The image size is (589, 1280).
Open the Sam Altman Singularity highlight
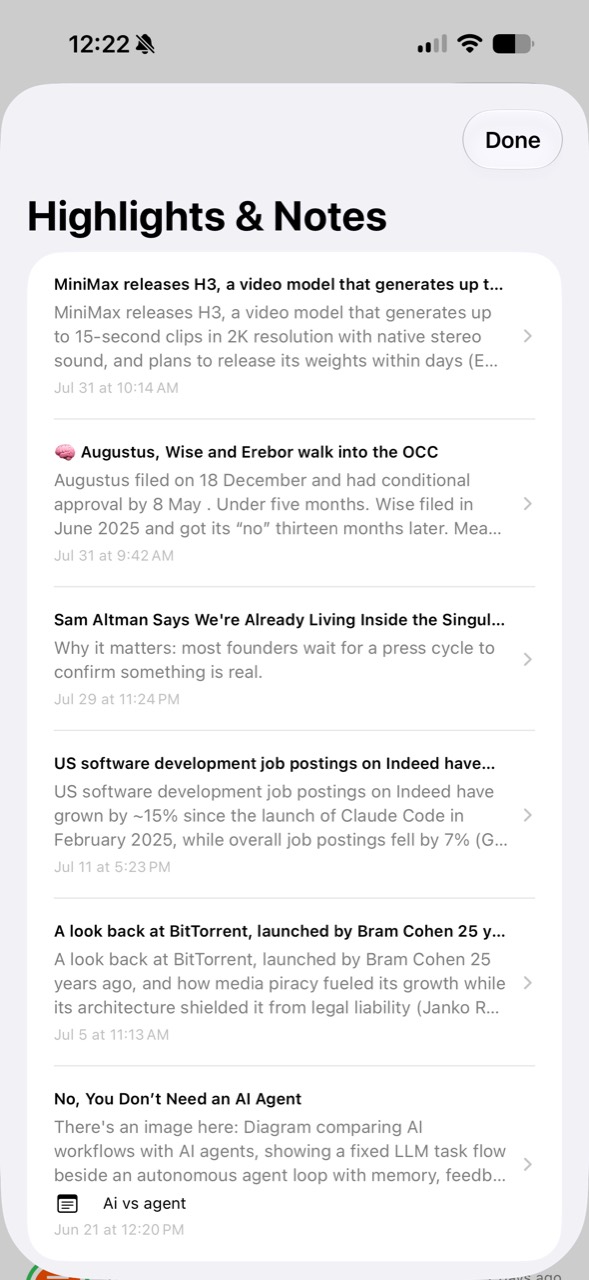294,659
